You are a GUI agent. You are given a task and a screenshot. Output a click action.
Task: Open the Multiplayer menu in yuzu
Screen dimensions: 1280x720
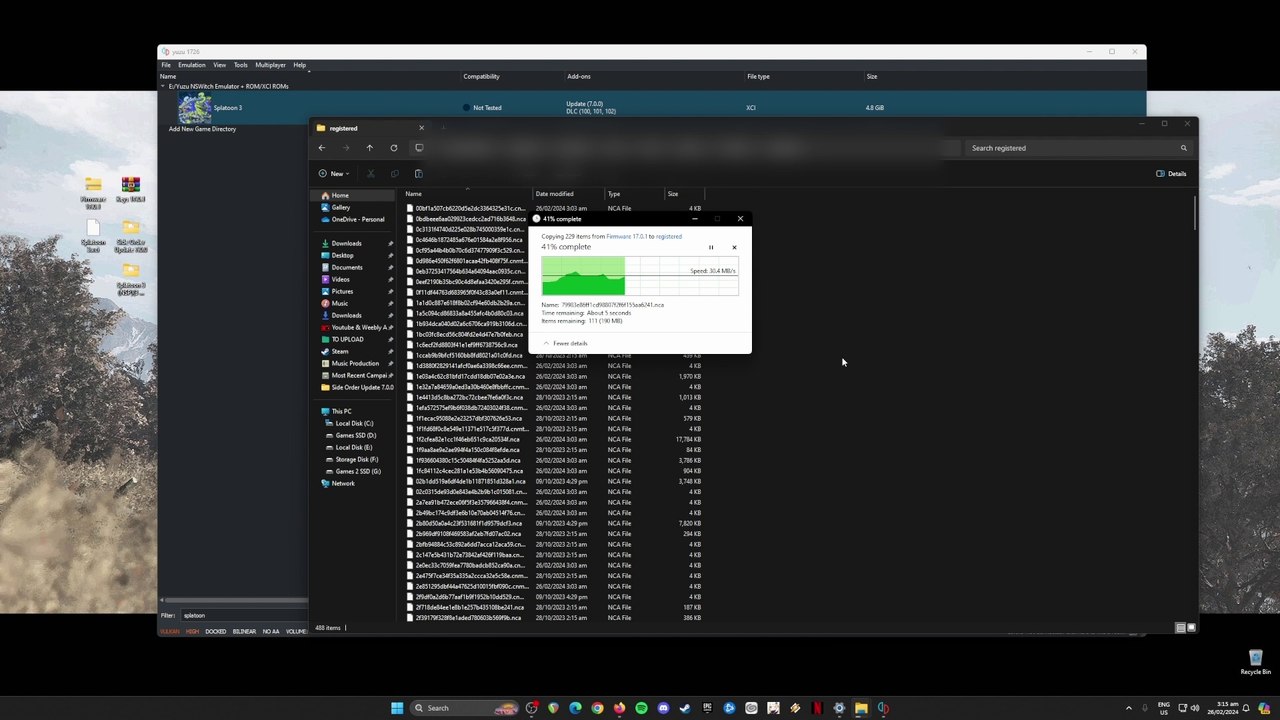click(x=270, y=65)
